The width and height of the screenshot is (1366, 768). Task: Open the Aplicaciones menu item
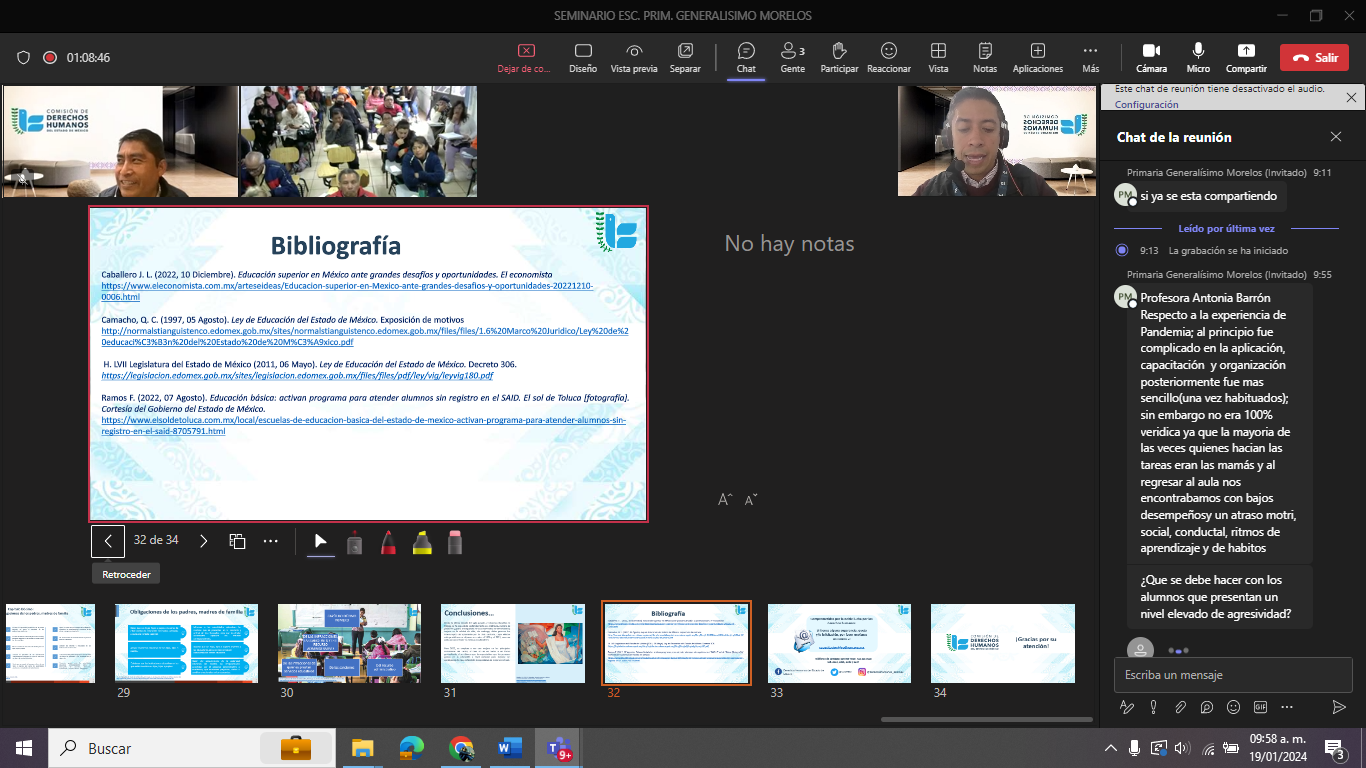(x=1038, y=57)
